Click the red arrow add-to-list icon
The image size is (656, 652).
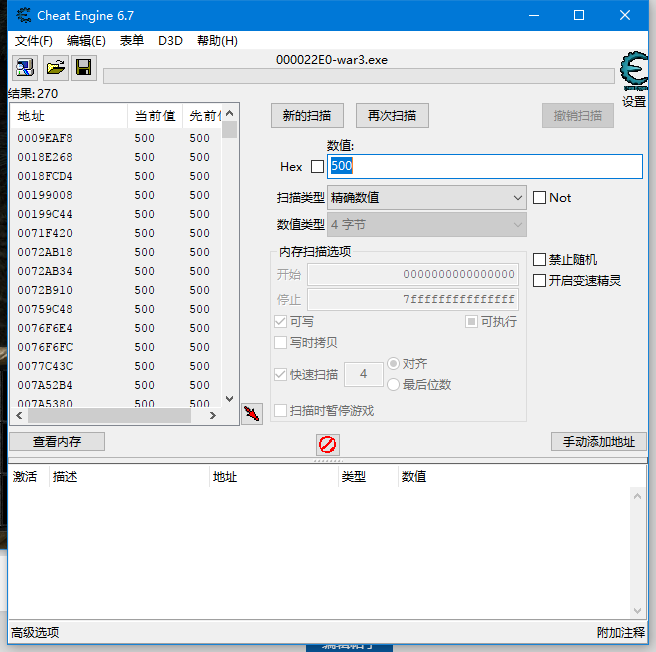[252, 414]
